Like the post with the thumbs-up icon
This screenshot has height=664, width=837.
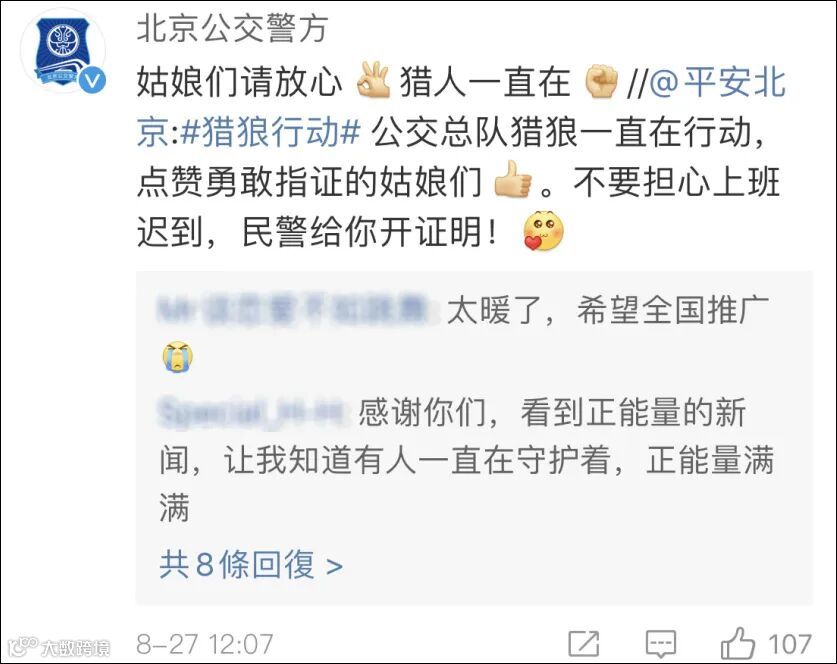[737, 643]
